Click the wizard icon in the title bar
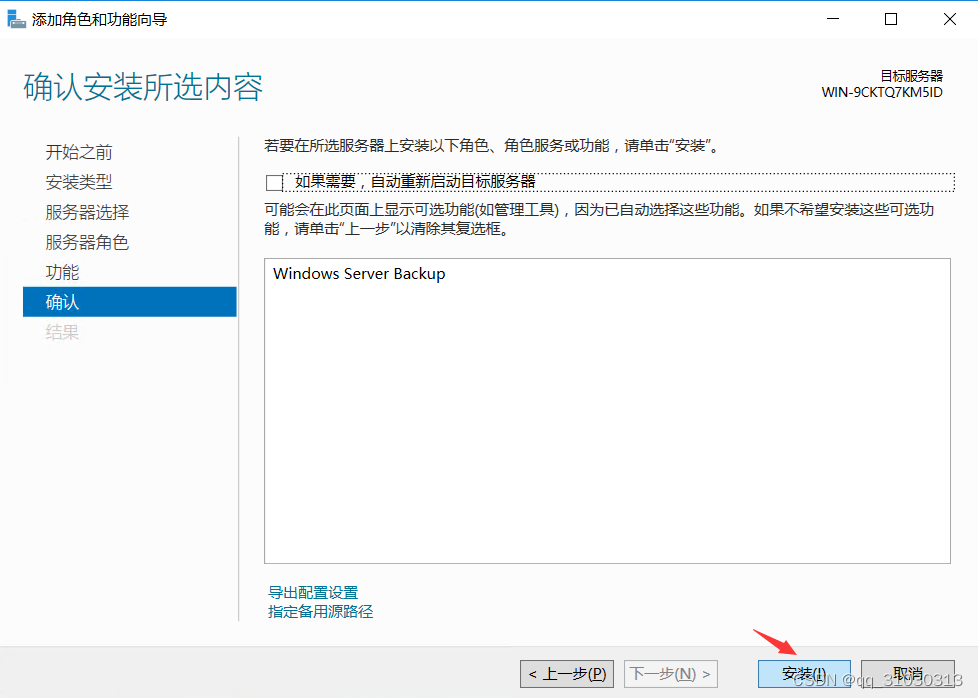This screenshot has height=698, width=978. 16,18
